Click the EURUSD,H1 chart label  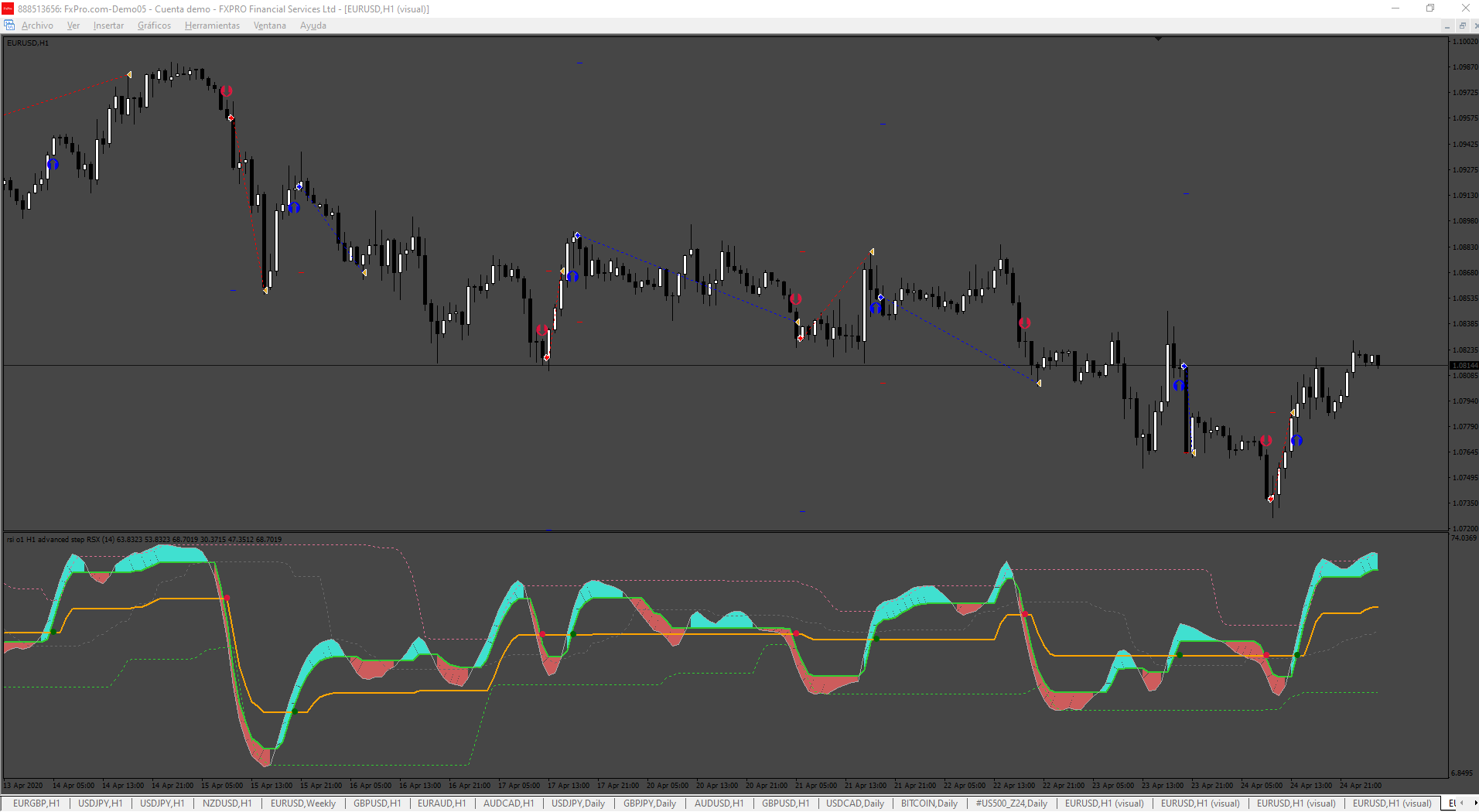pyautogui.click(x=28, y=43)
